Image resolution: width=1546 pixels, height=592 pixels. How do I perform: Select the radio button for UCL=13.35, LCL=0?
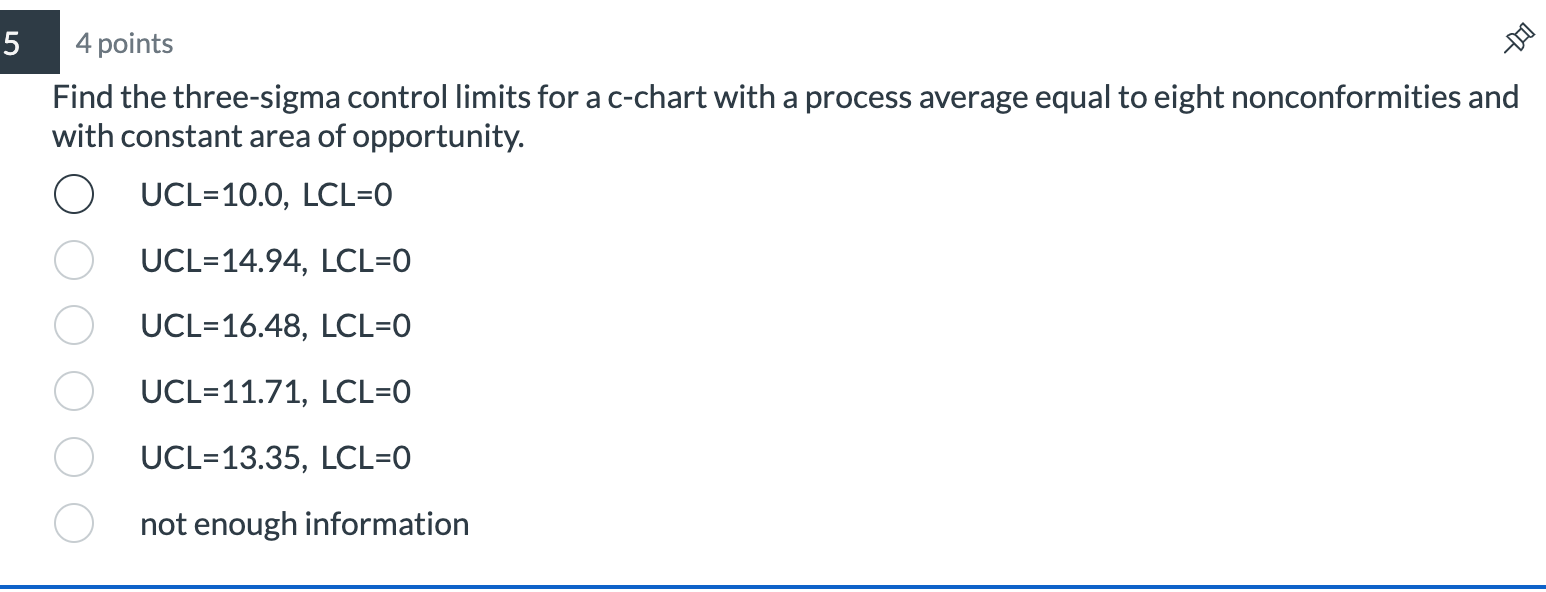tap(74, 457)
